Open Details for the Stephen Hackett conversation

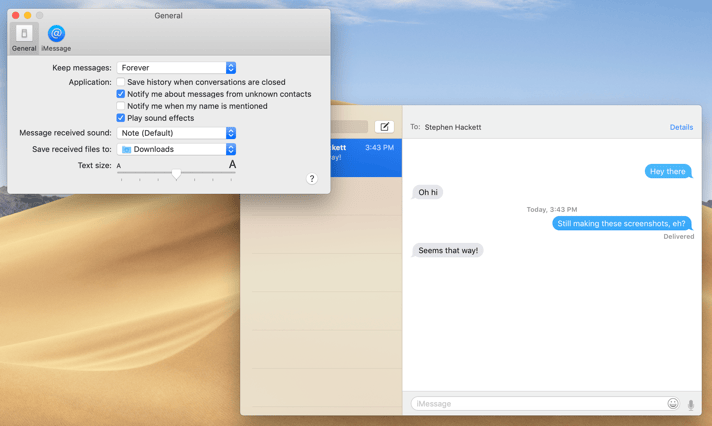tap(681, 127)
